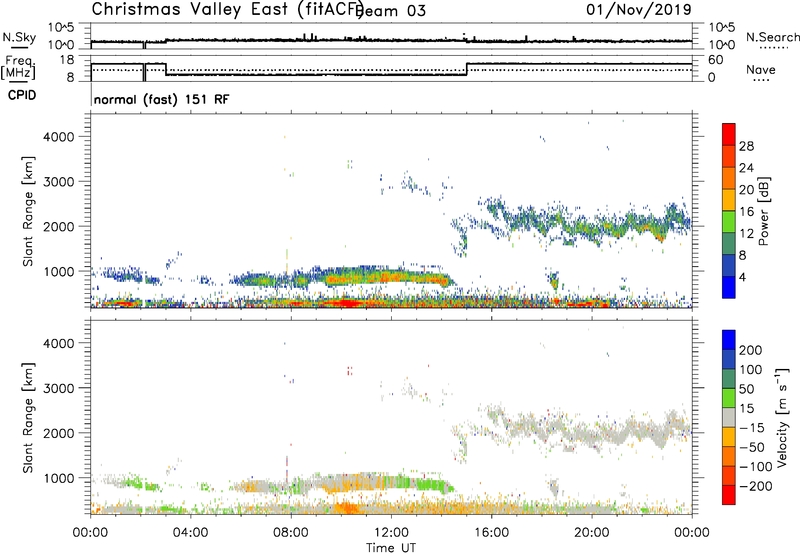Select the "4" power colorbar label

743,278
